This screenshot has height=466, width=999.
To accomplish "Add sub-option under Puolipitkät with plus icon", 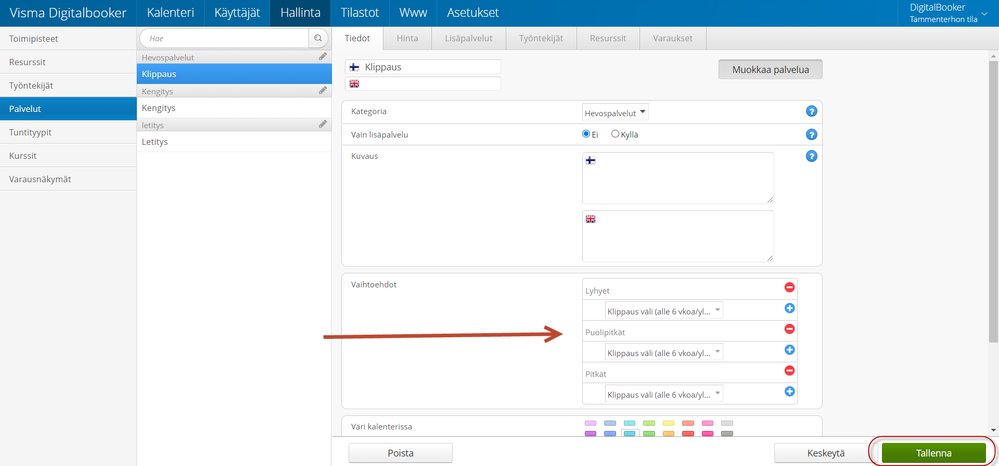I will [789, 350].
